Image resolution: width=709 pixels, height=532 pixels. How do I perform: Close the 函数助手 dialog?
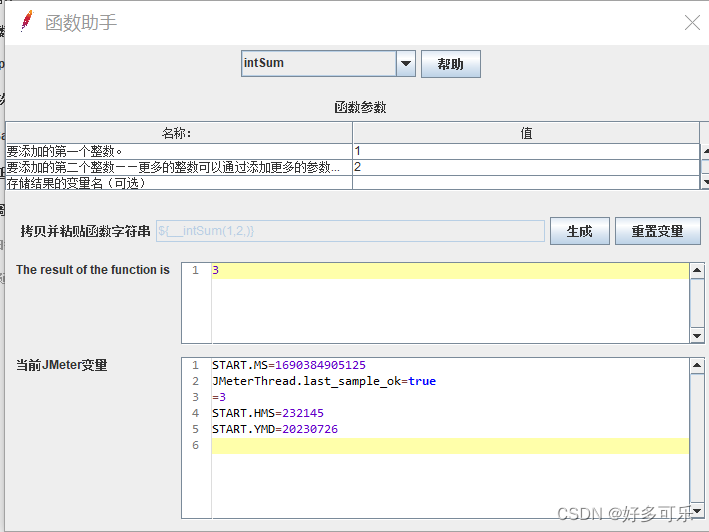[x=692, y=22]
